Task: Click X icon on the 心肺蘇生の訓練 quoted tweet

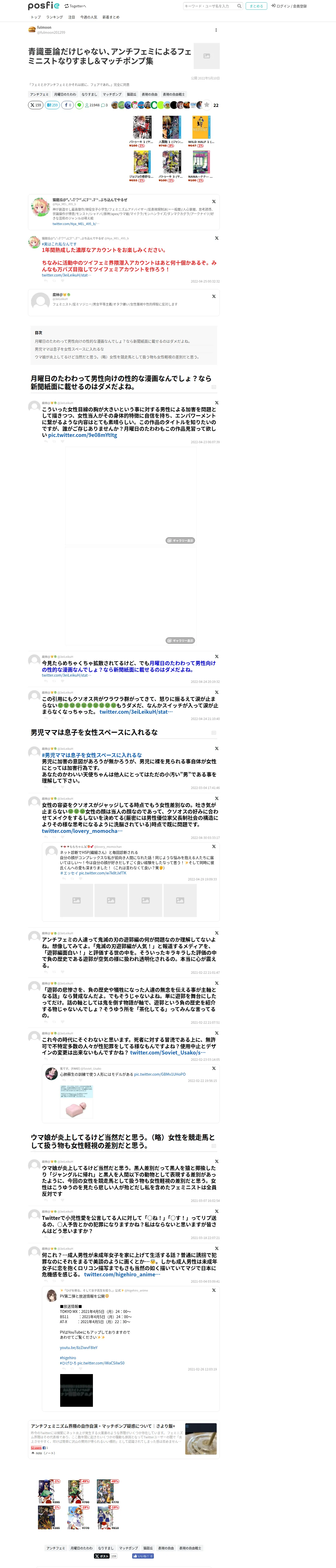Action: pos(214,1068)
